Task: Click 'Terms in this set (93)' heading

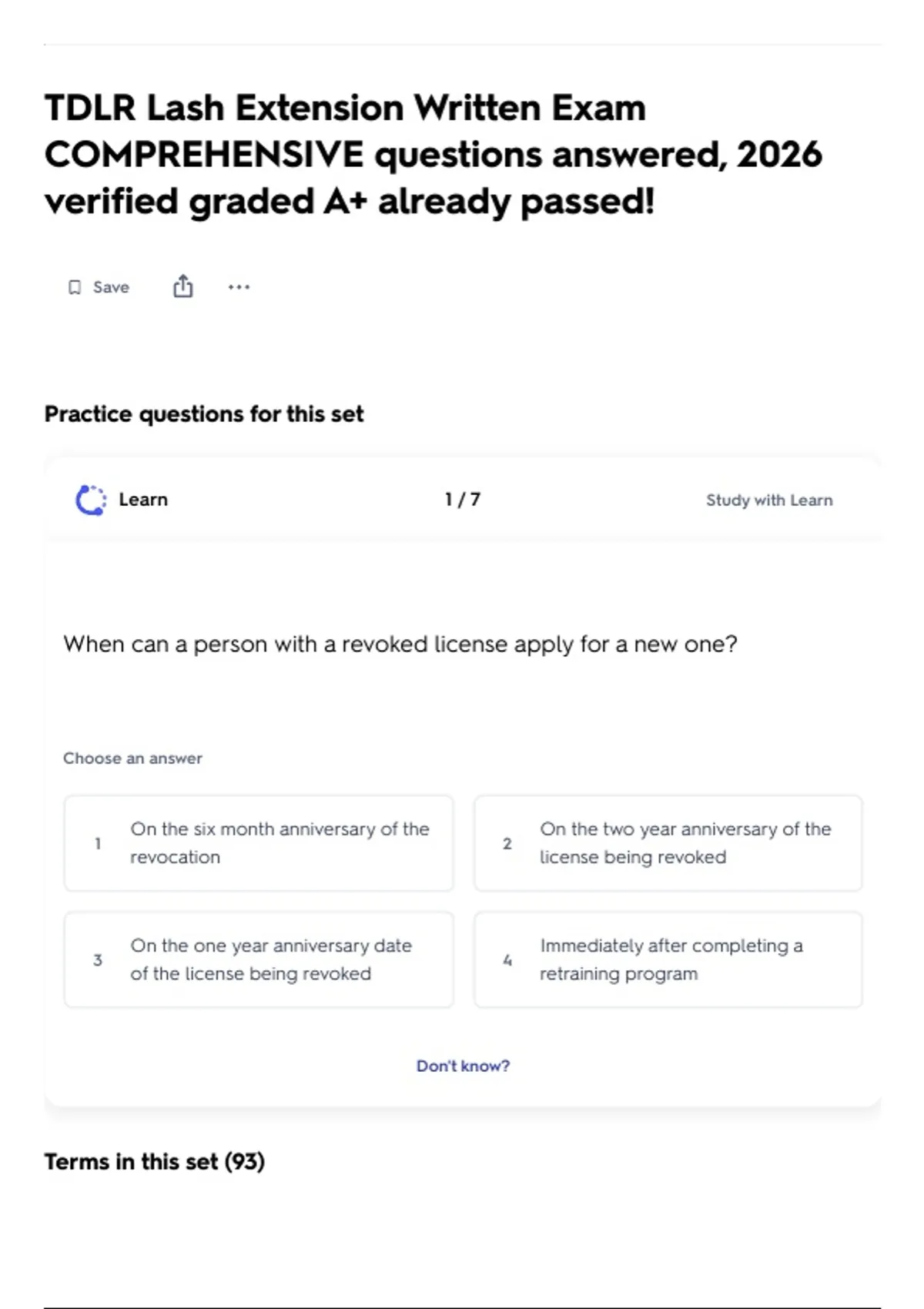Action: tap(154, 1161)
